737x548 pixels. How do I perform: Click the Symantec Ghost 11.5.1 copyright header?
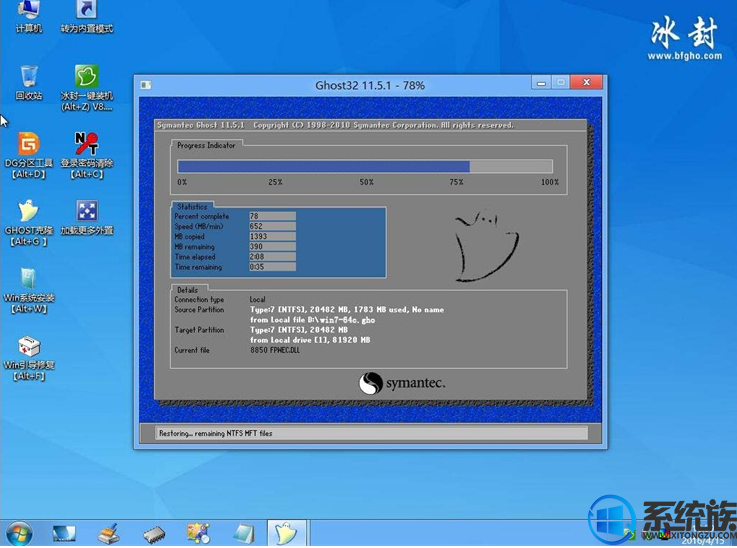click(x=335, y=125)
